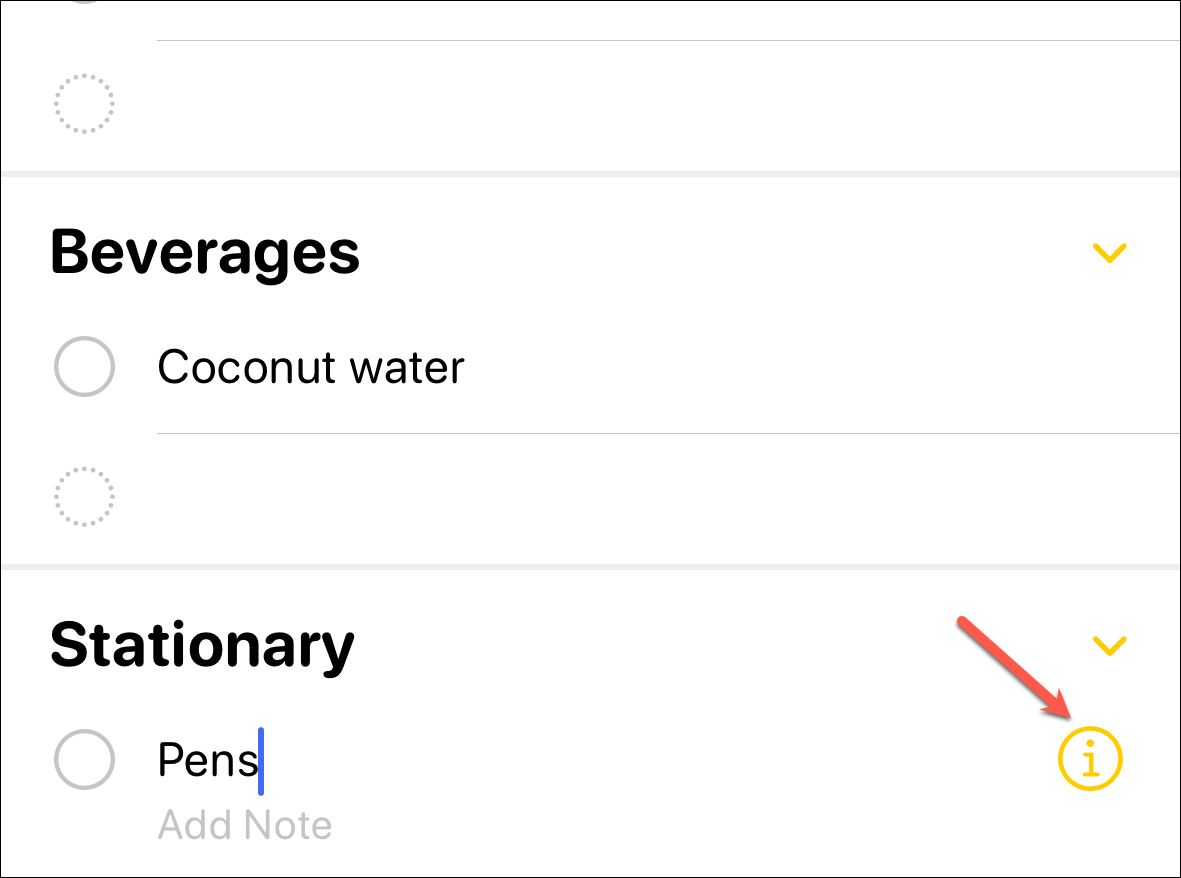The height and width of the screenshot is (878, 1181).
Task: Edit the Coconut water reminder text
Action: pyautogui.click(x=310, y=367)
